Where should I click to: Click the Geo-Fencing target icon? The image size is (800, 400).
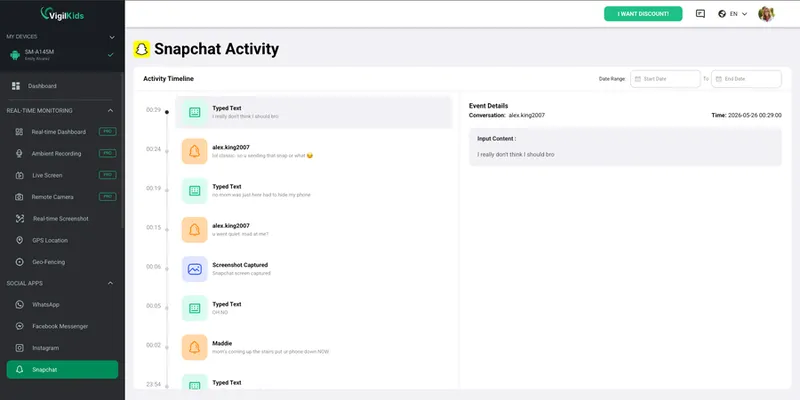(x=19, y=262)
